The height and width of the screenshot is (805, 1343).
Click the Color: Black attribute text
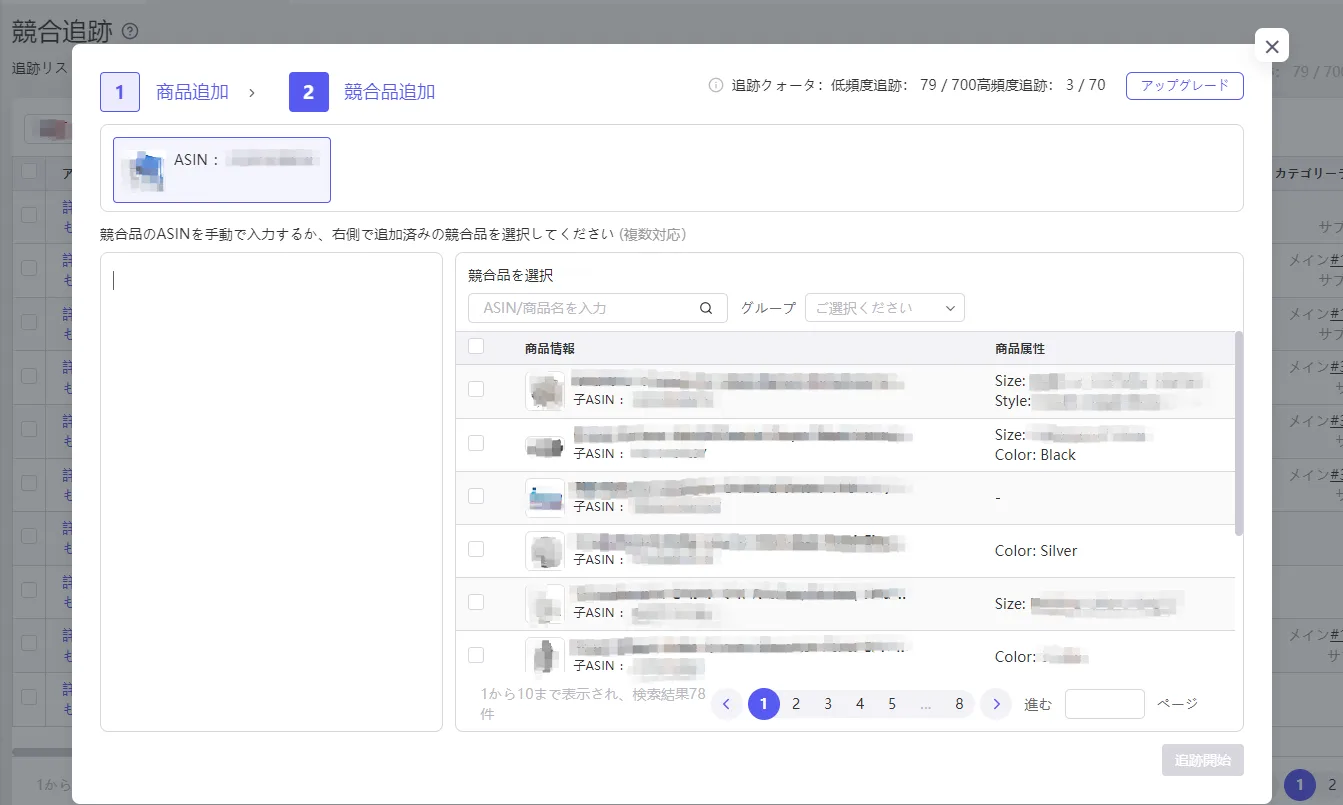point(1035,455)
